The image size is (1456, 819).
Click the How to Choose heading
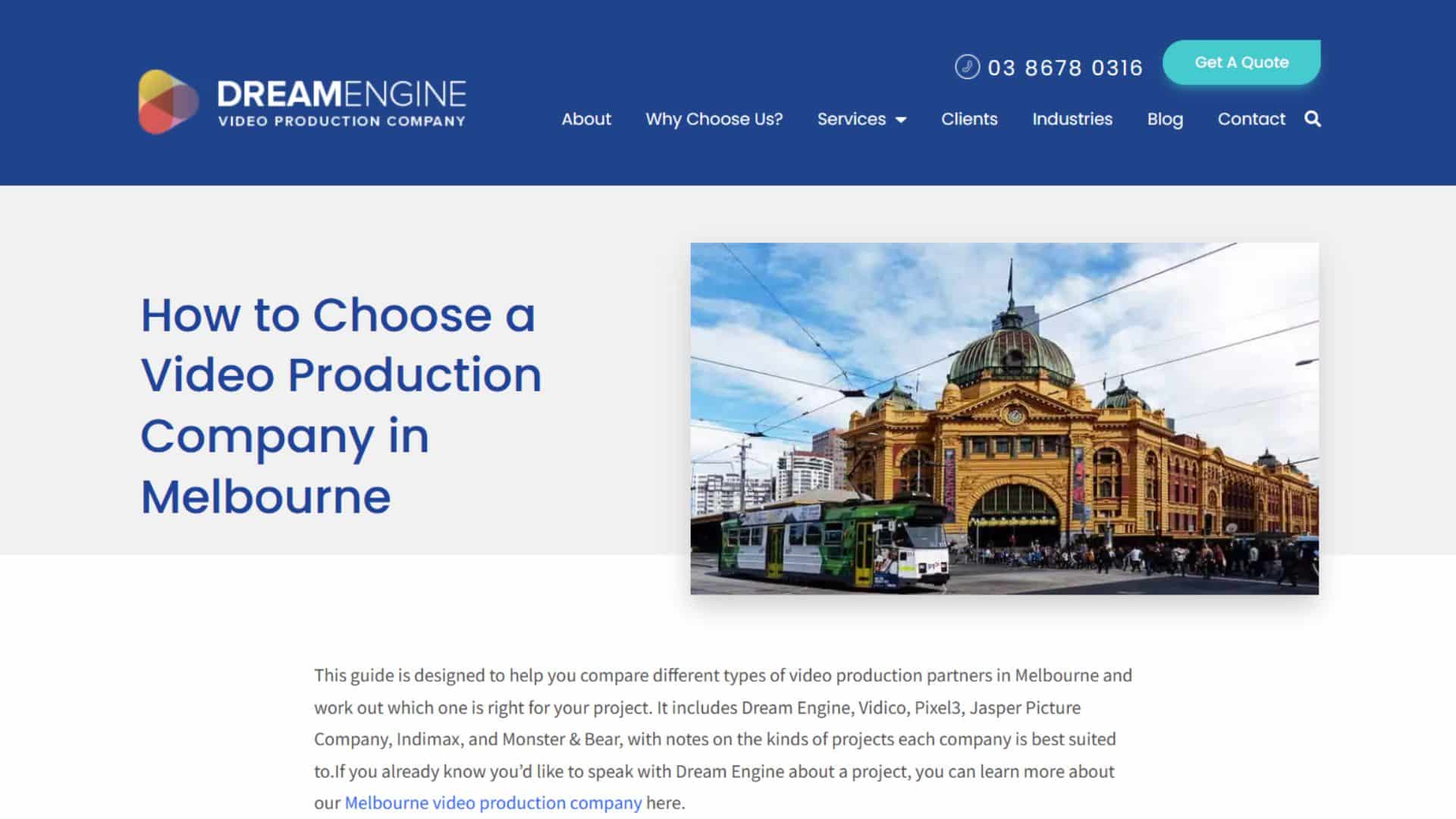341,405
